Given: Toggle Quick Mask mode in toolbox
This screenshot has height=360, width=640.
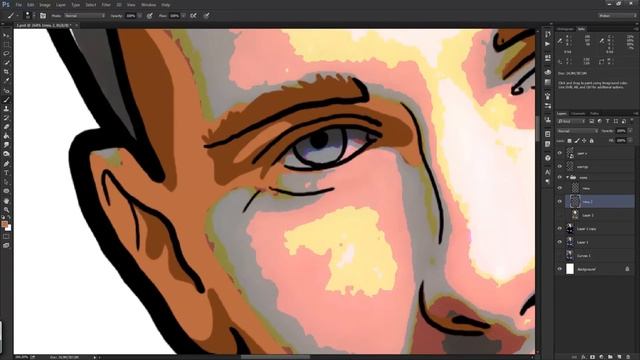Looking at the screenshot, I should pos(6,237).
